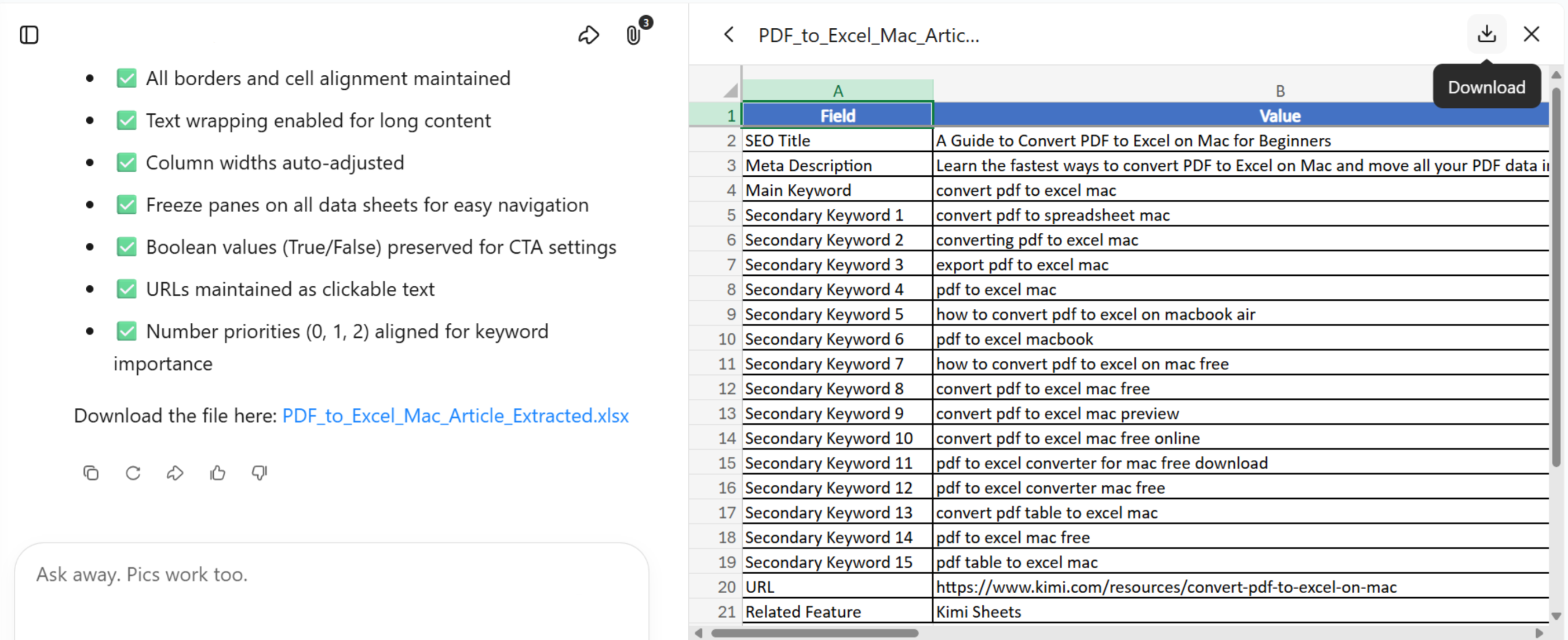
Task: Select cell 'convert pdf to spreadsheet mac'
Action: pos(1241,215)
